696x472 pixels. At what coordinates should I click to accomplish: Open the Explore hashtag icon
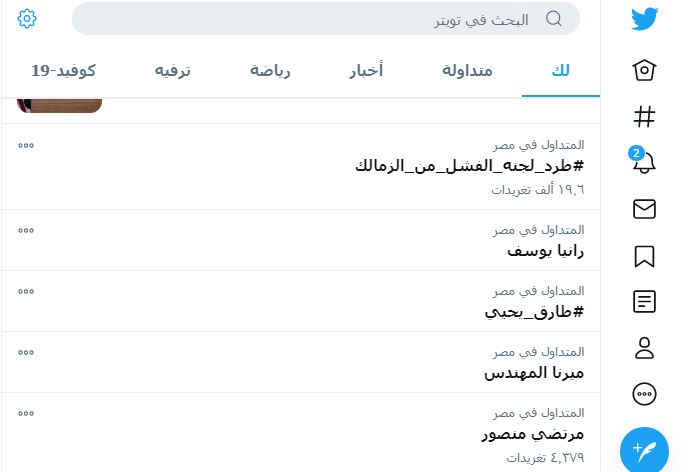pyautogui.click(x=645, y=116)
